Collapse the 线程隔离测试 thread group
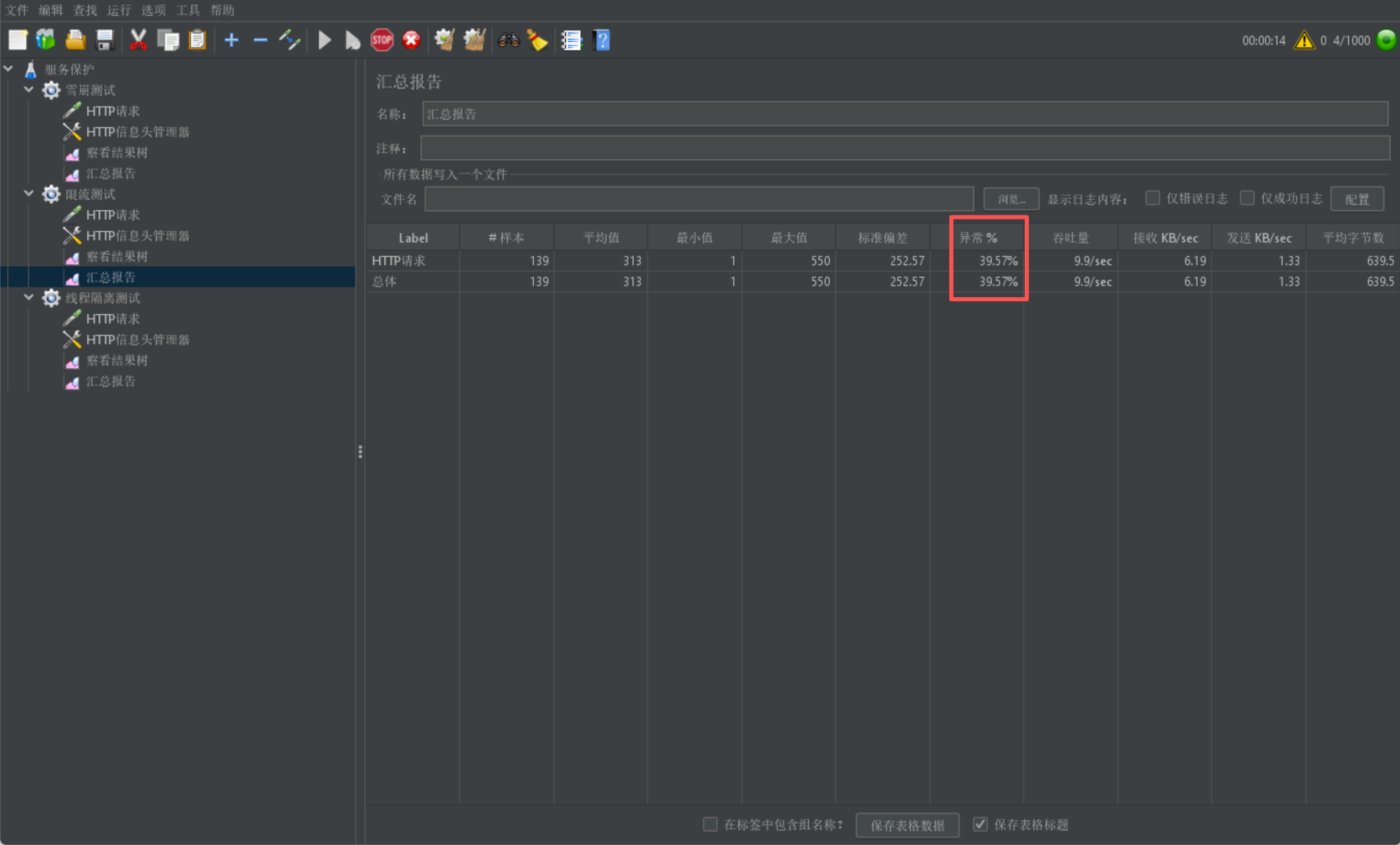The height and width of the screenshot is (845, 1400). coord(28,298)
